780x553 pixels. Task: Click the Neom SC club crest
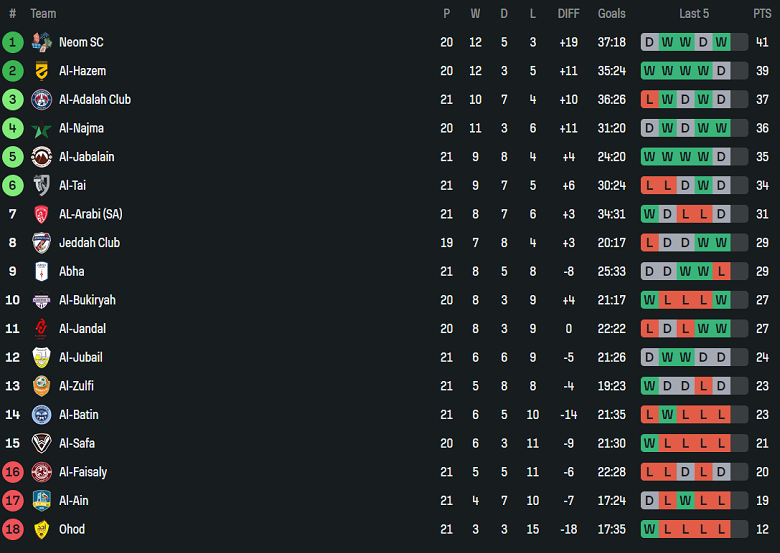click(41, 42)
